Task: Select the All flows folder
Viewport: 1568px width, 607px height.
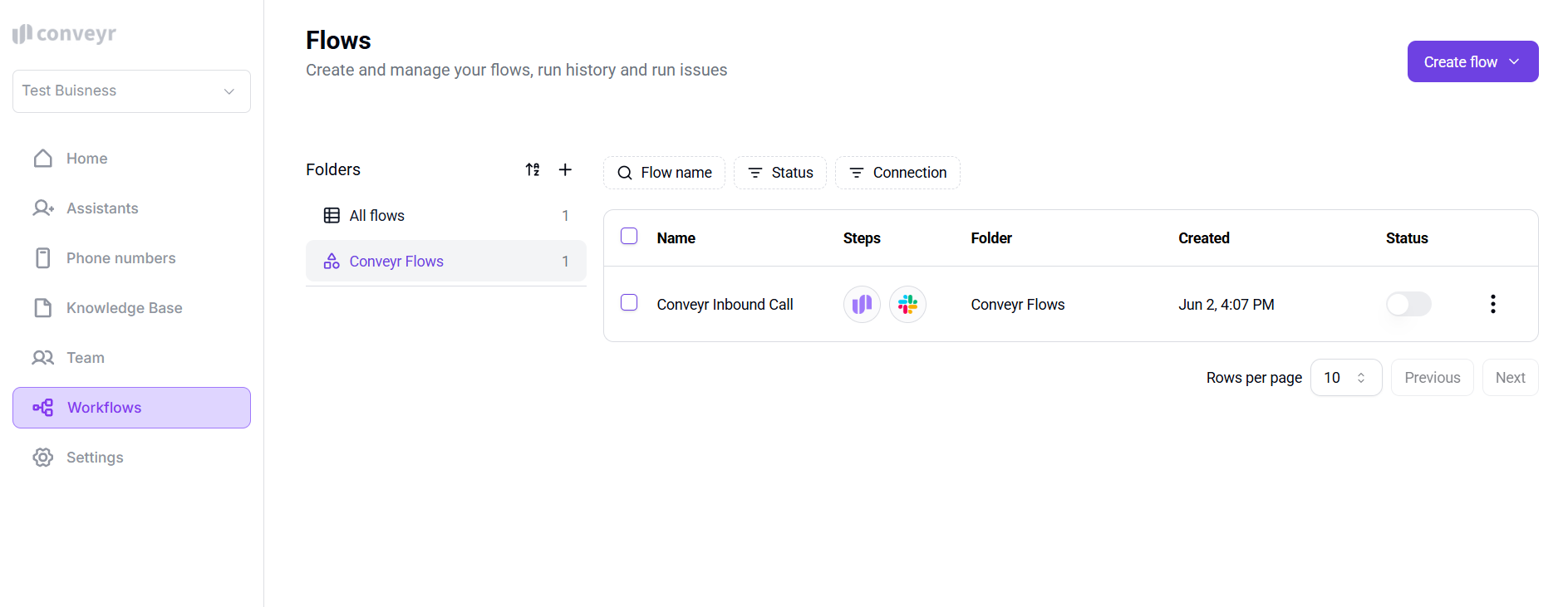Action: click(376, 216)
